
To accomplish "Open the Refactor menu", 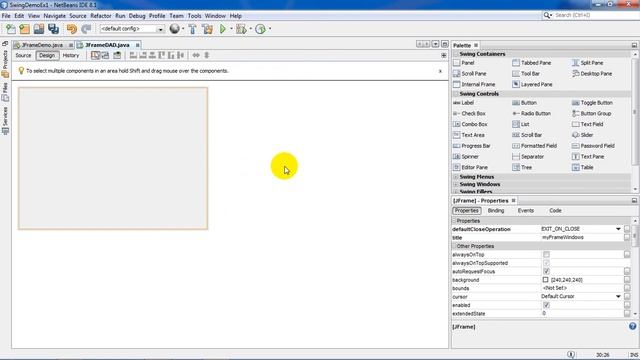I will point(101,16).
